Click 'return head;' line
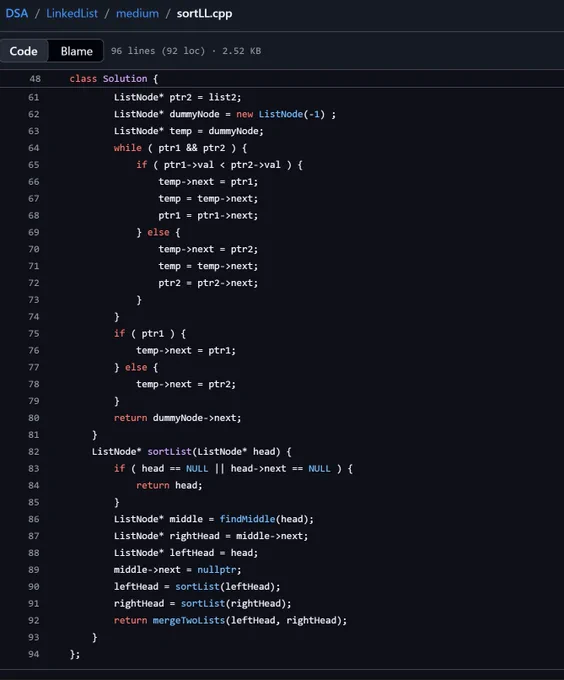The height and width of the screenshot is (680, 564). (169, 485)
